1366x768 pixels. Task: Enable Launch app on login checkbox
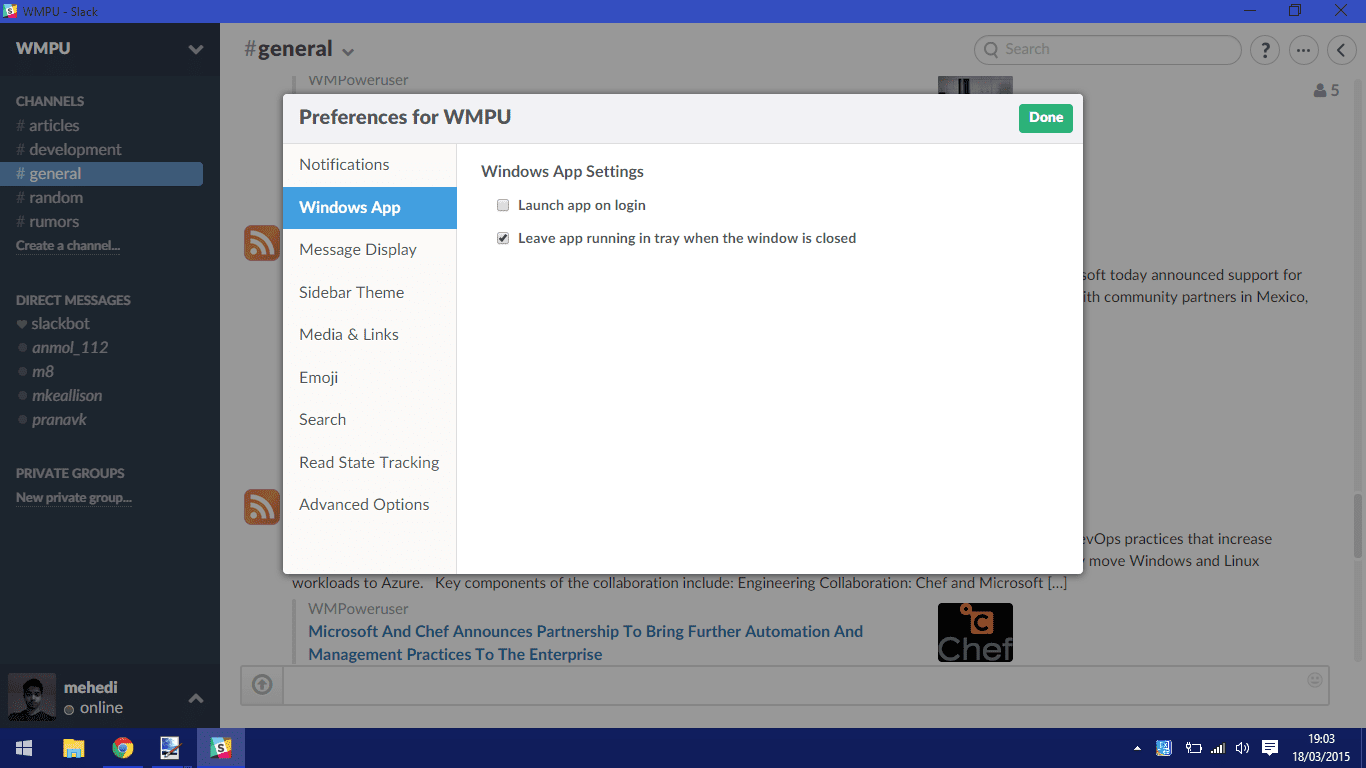point(503,205)
